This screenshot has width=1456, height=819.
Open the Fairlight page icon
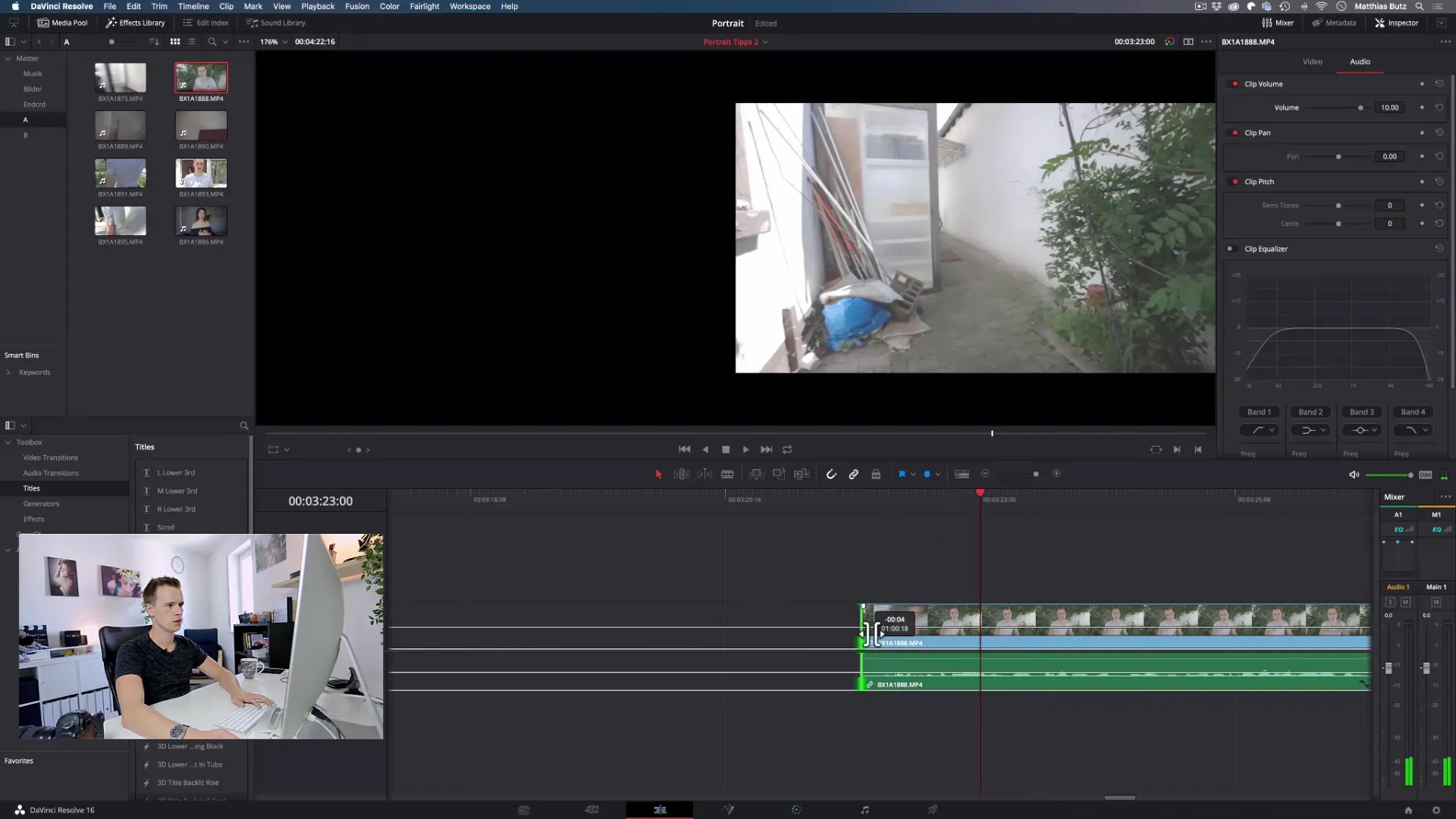(x=864, y=810)
